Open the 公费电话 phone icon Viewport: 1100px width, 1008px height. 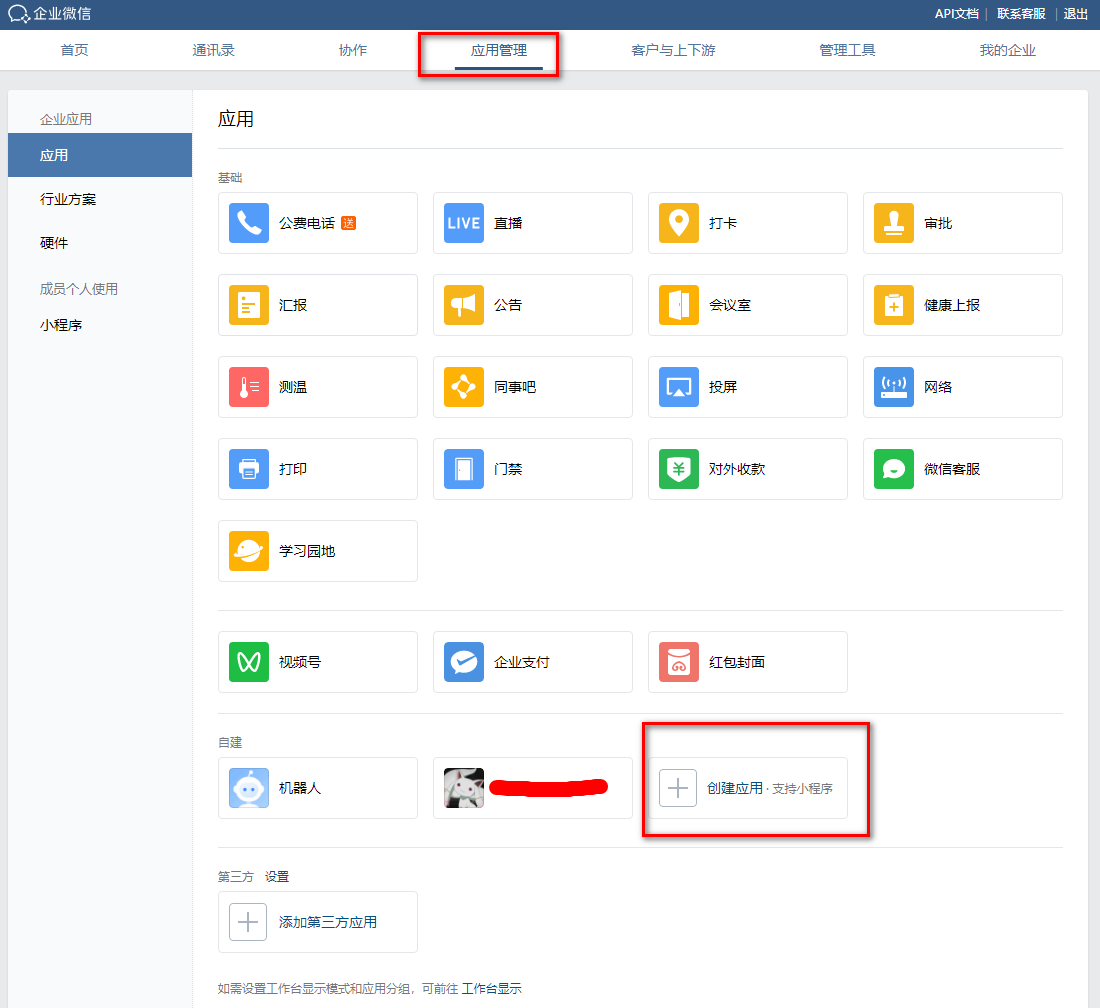[x=249, y=223]
